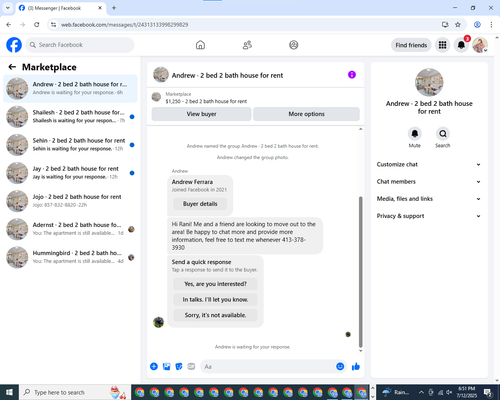Open more actions plus icon in composer
The width and height of the screenshot is (500, 400).
[154, 367]
